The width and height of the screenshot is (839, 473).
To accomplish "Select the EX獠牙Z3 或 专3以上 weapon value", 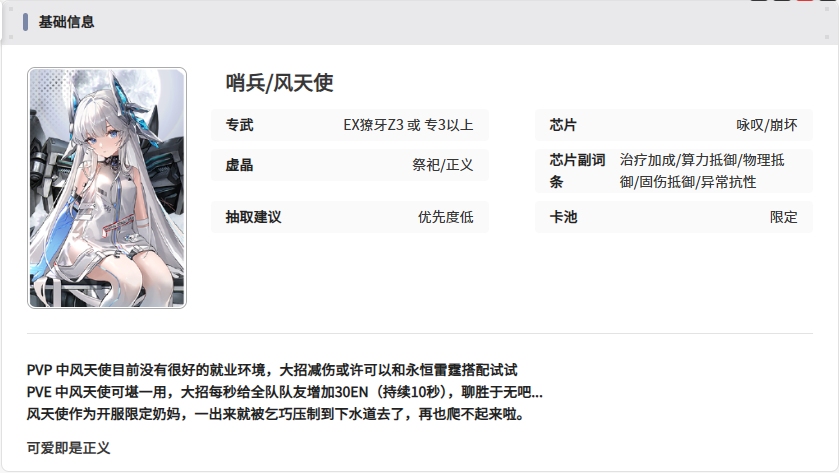I will click(408, 125).
